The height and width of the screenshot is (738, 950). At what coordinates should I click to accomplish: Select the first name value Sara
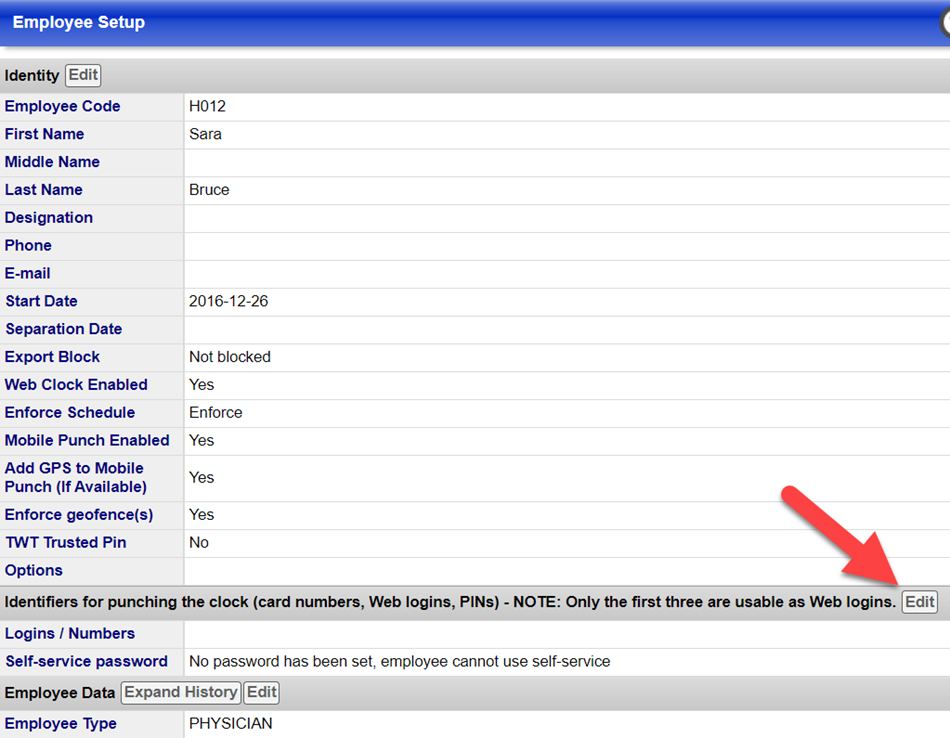205,134
